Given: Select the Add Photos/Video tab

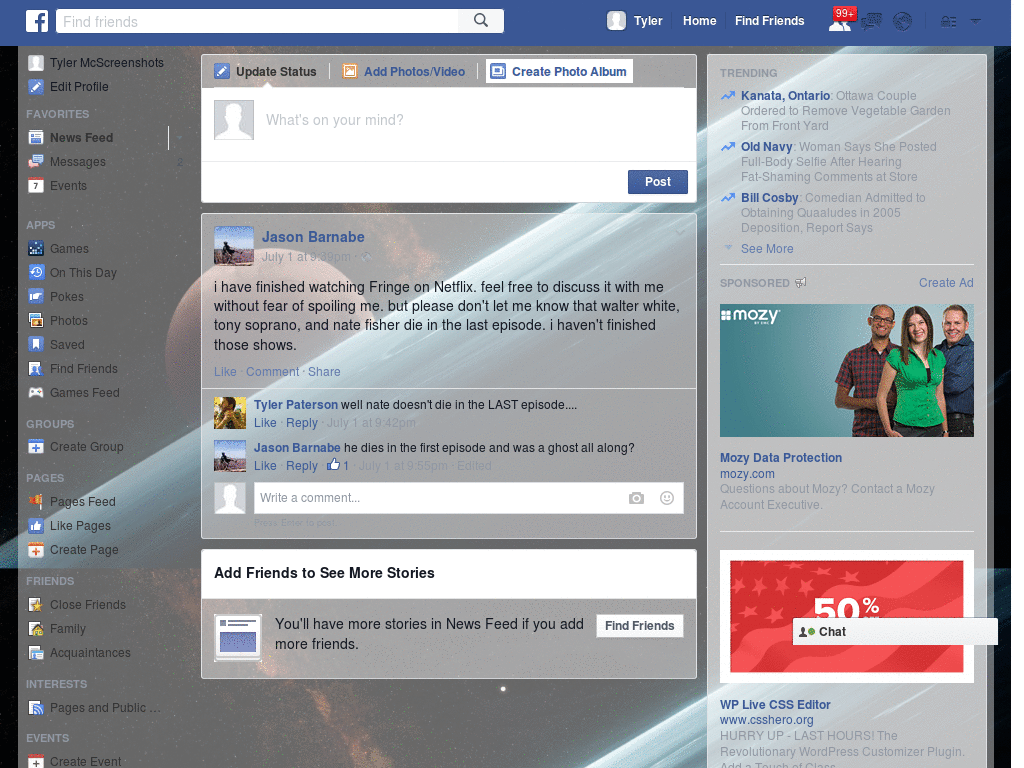Looking at the screenshot, I should [x=405, y=71].
